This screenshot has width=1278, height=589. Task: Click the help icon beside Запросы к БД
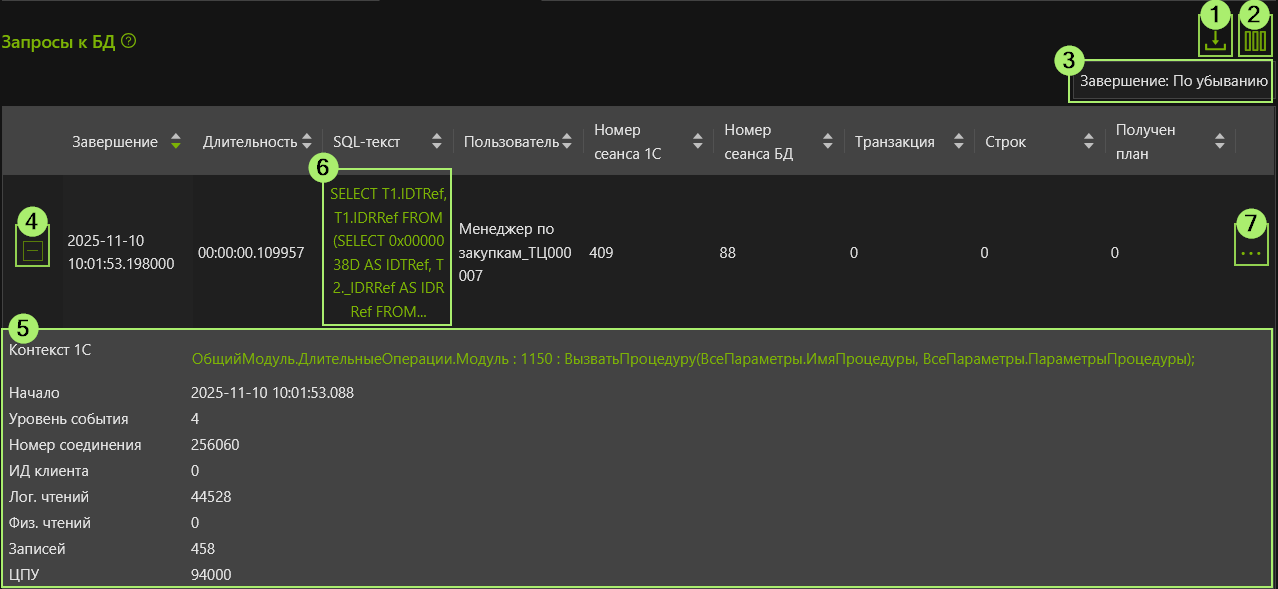pyautogui.click(x=128, y=42)
